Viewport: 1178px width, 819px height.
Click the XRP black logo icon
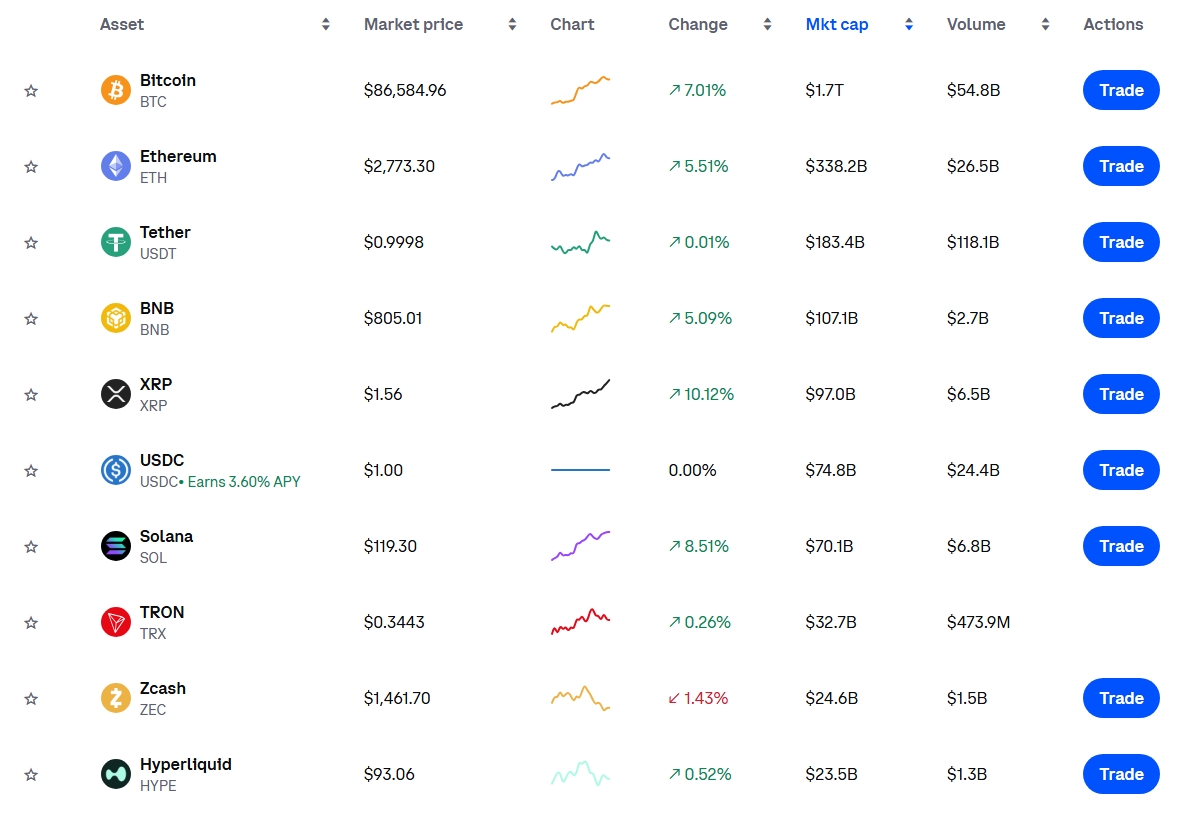116,394
